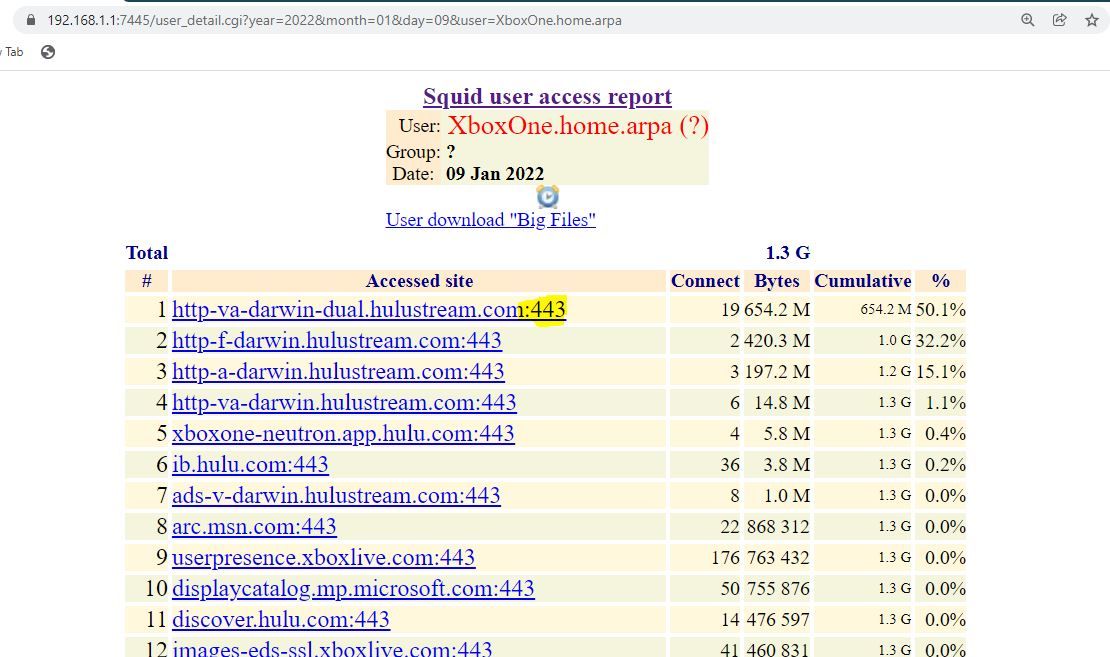
Task: Open images-eds-ssl.xboxlive.com:443 link
Action: click(x=332, y=649)
